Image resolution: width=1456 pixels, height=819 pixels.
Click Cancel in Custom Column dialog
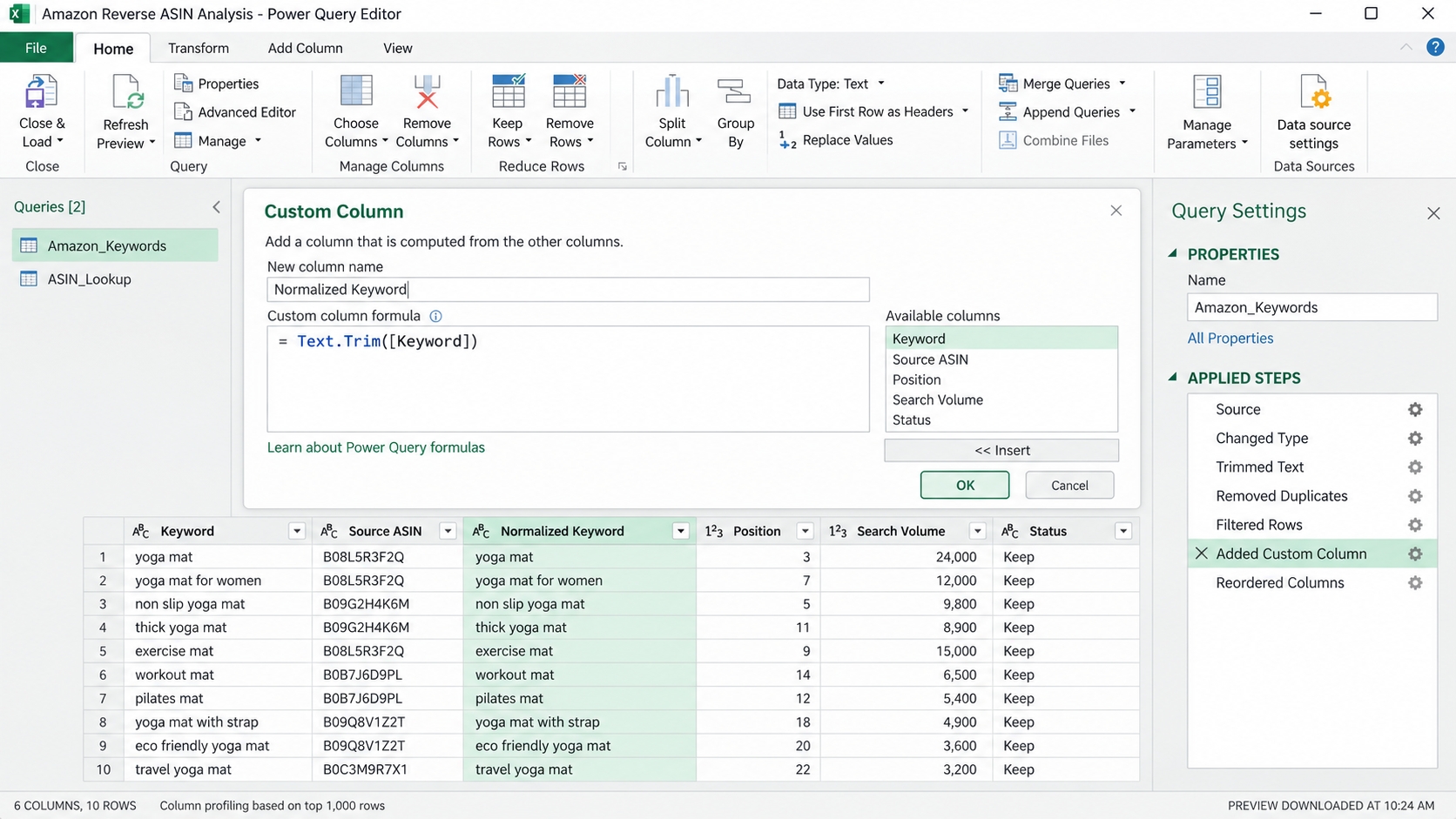[1069, 485]
